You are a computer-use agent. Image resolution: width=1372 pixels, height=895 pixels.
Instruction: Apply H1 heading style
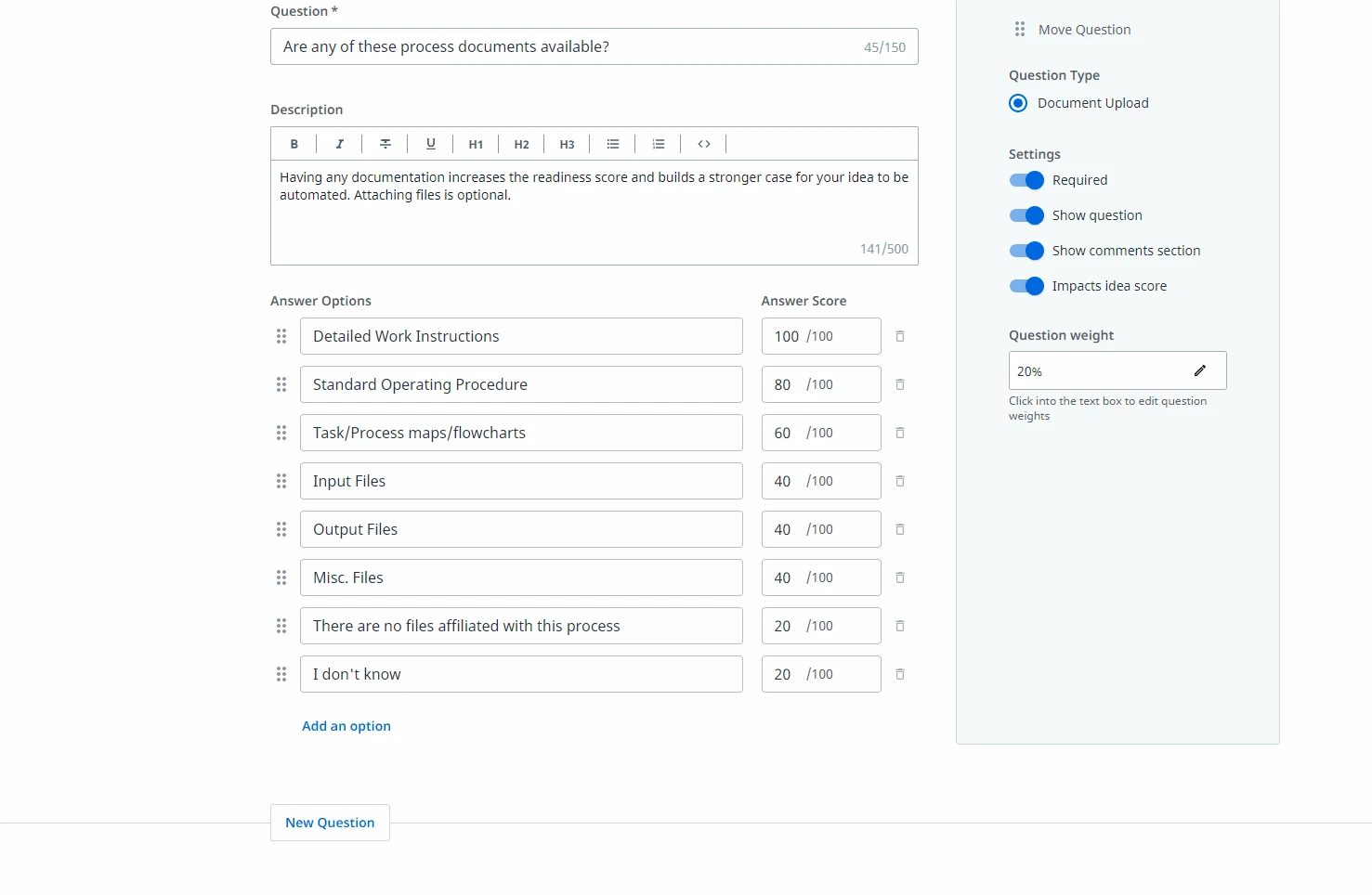click(476, 144)
